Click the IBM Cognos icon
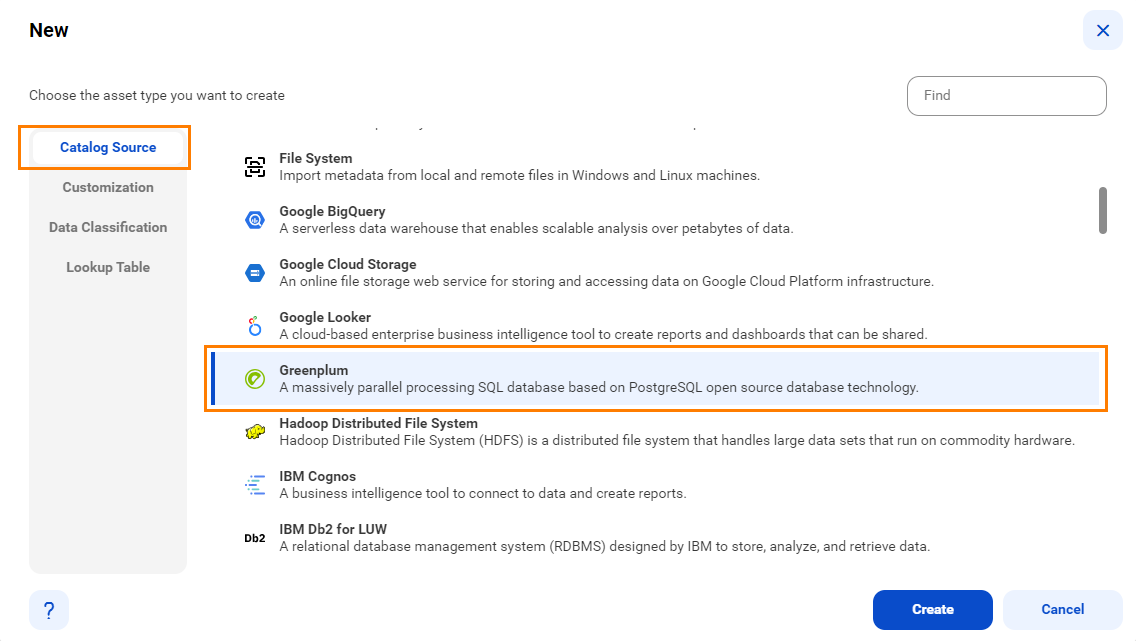1136x641 pixels. [255, 485]
